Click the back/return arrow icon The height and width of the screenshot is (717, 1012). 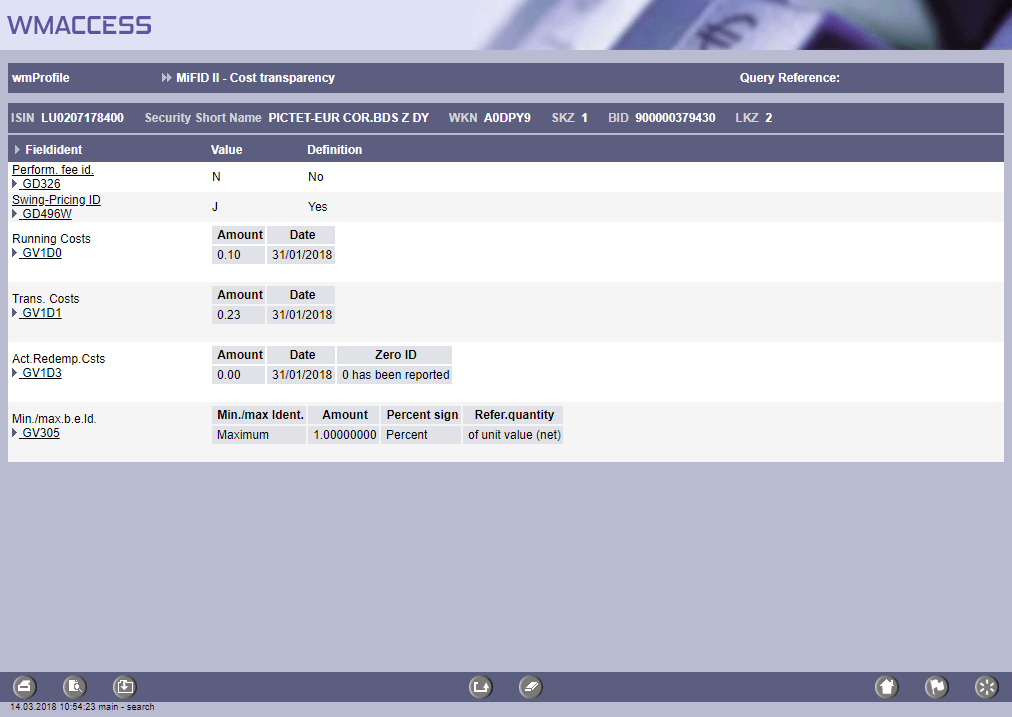[481, 687]
